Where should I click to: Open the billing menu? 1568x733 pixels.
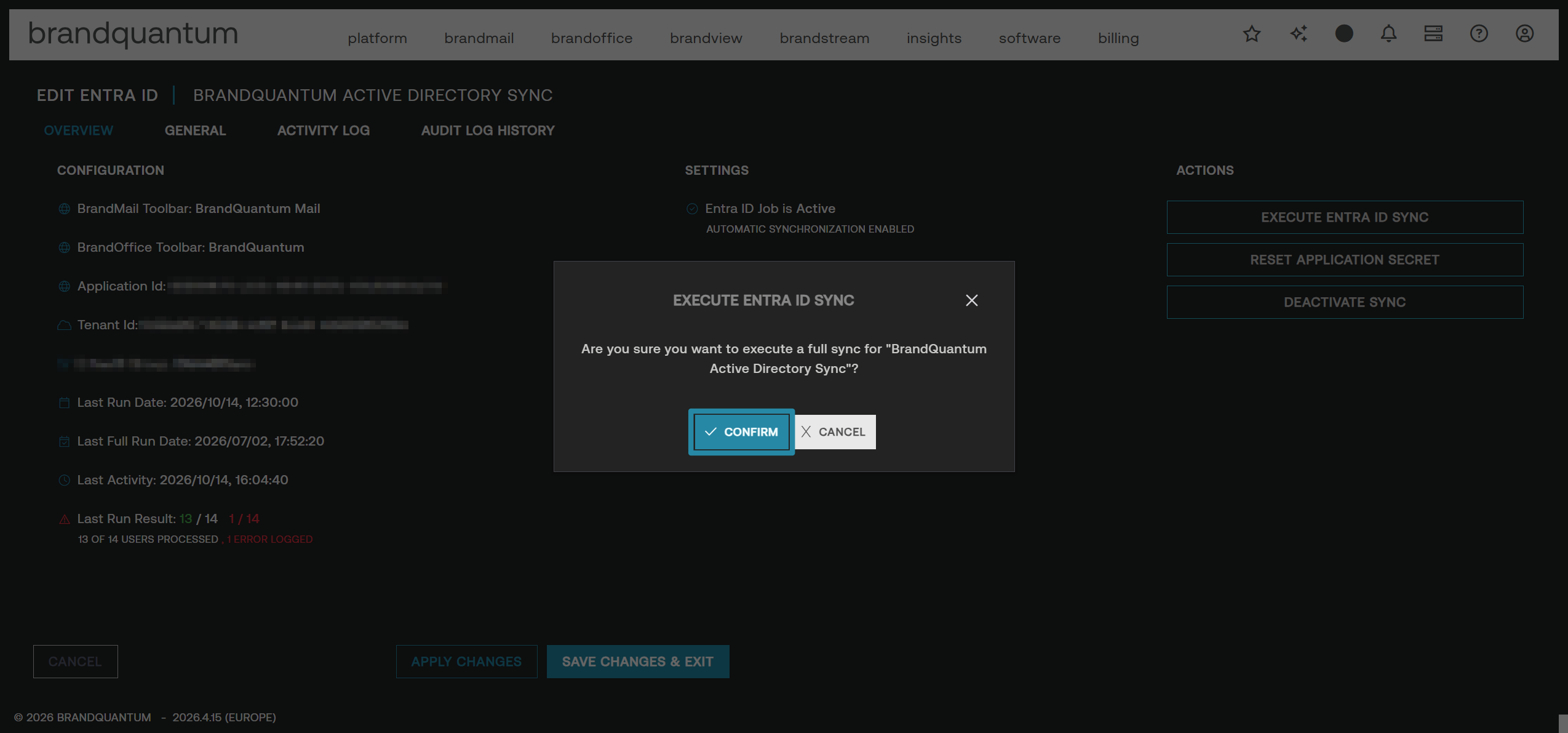pos(1118,38)
